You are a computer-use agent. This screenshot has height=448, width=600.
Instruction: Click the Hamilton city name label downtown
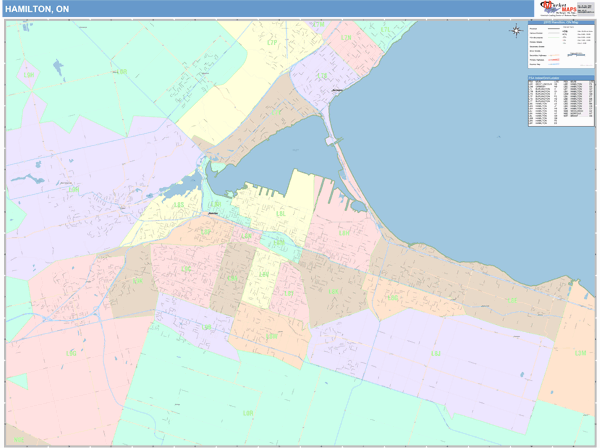point(213,213)
